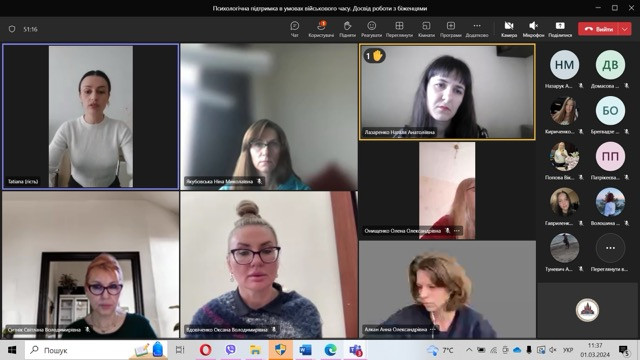
Task: Open the Програми (Apps) button
Action: [451, 29]
